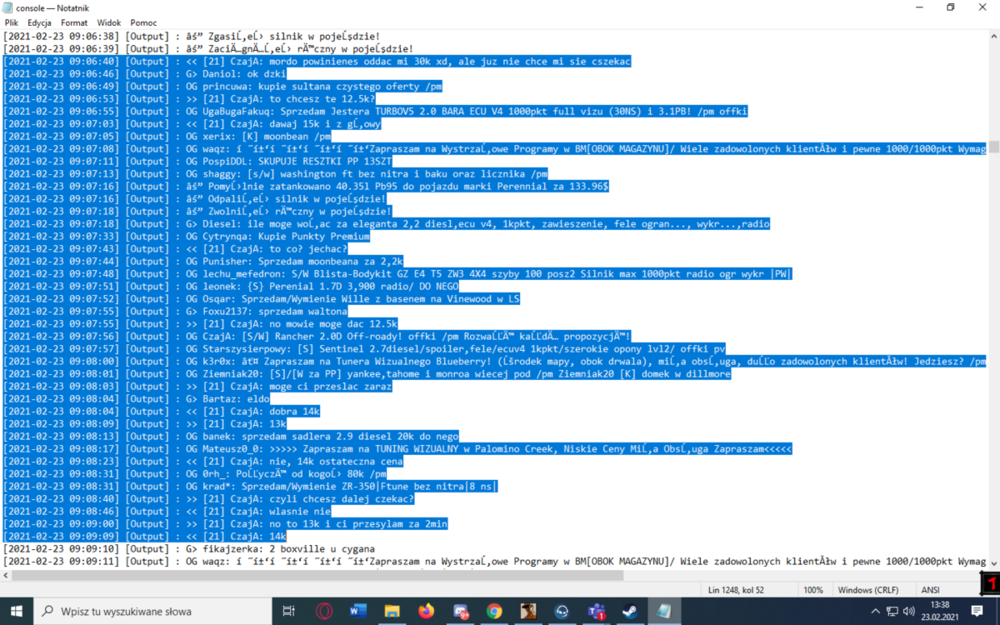1000x625 pixels.
Task: Open the network status tray icon
Action: (x=892, y=611)
